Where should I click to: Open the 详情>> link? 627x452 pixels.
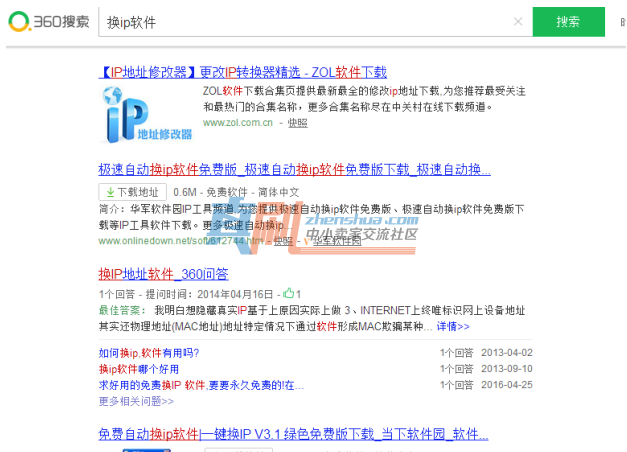point(453,326)
